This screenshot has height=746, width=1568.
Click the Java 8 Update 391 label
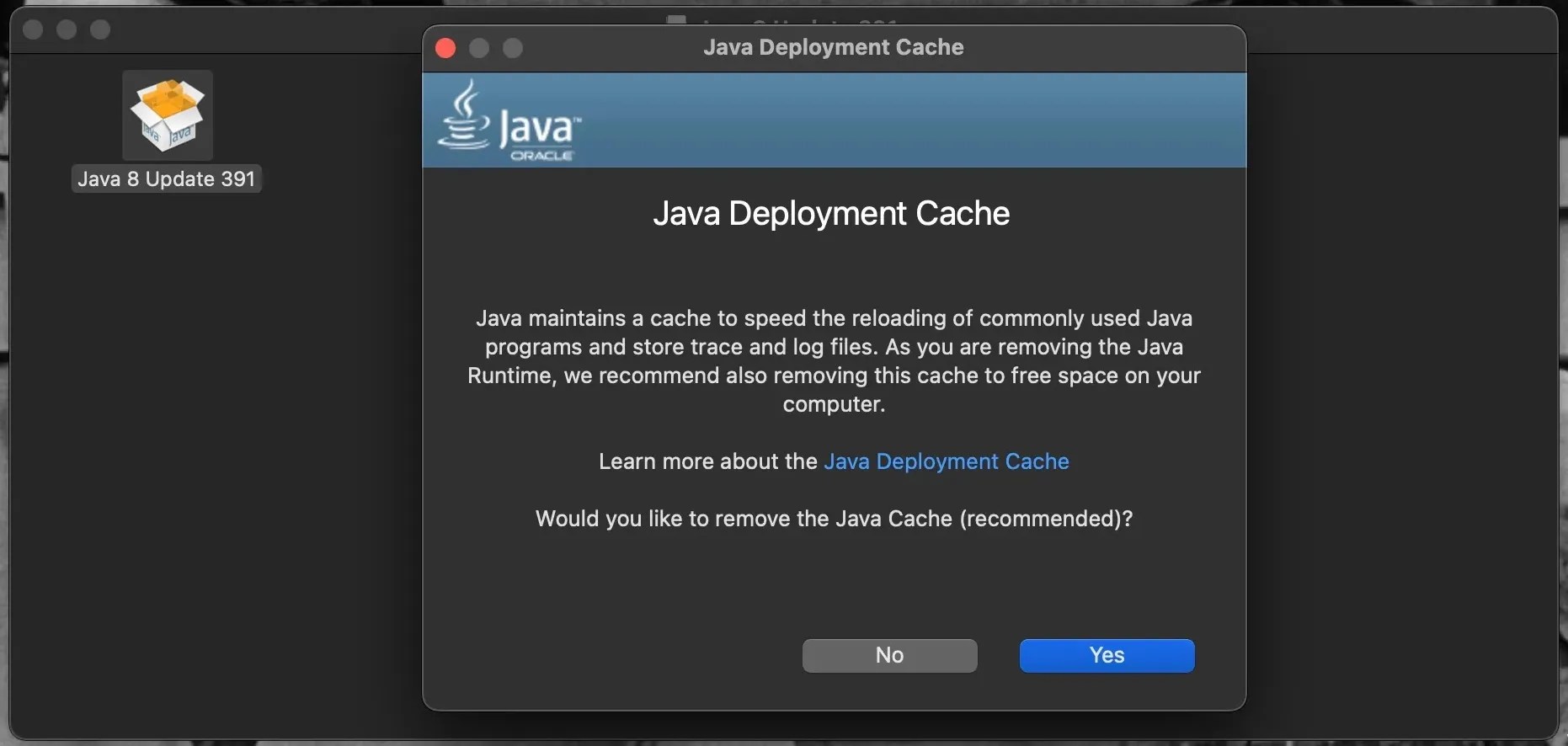167,179
